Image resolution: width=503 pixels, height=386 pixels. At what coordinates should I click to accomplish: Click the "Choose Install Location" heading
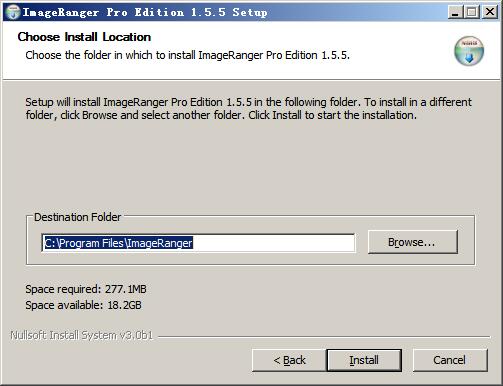(84, 37)
